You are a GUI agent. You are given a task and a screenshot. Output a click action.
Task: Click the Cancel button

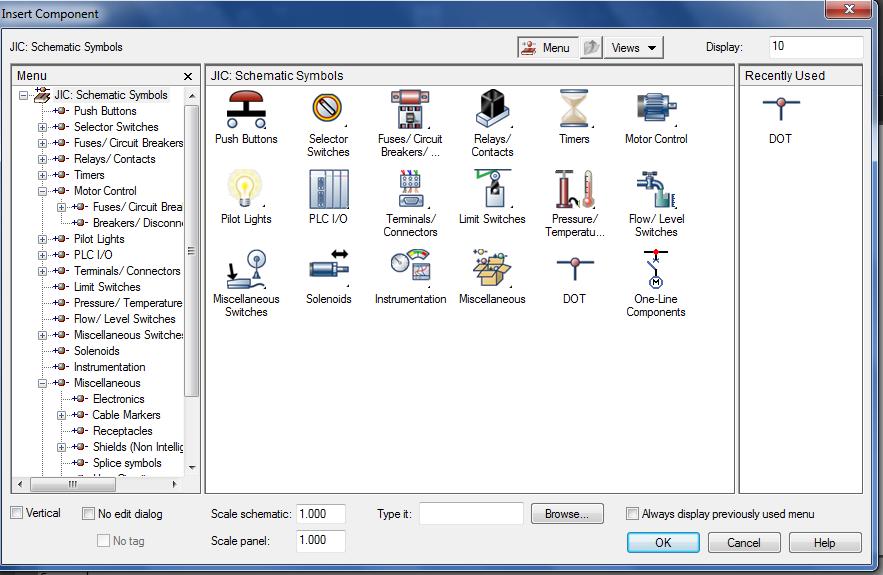(x=743, y=542)
